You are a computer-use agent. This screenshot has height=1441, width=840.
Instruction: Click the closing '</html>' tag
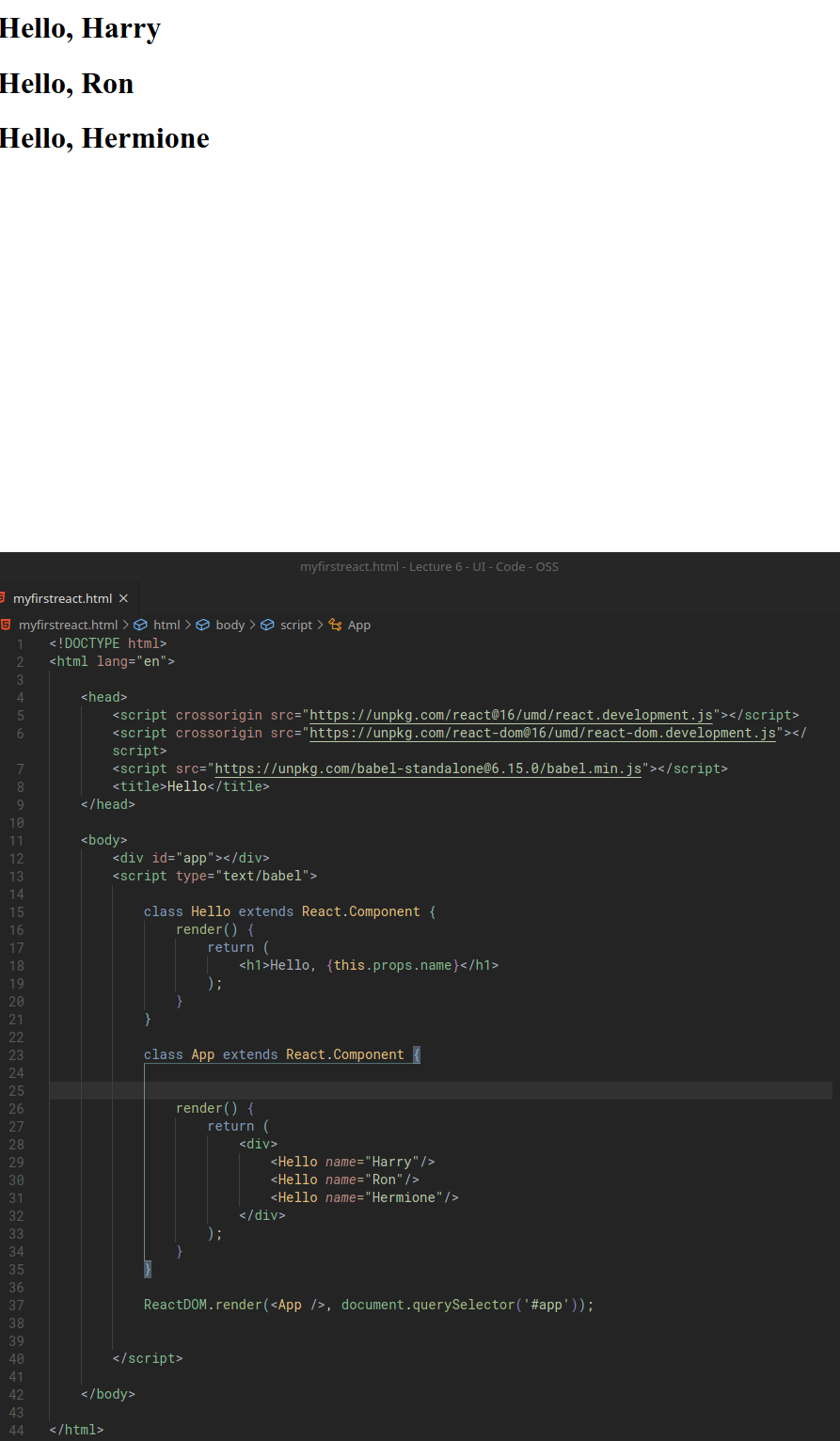77,1430
